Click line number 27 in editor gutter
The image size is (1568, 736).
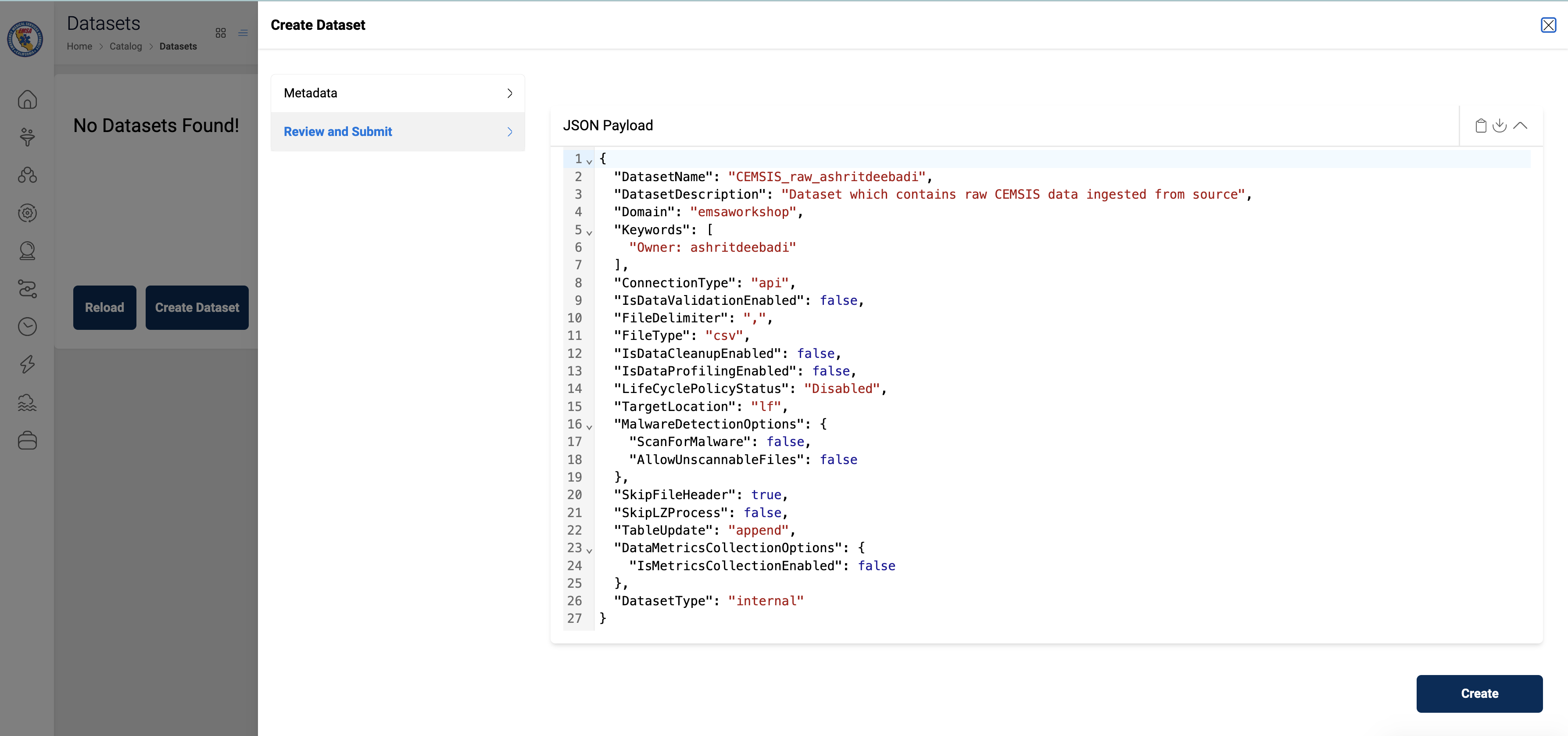(x=574, y=618)
